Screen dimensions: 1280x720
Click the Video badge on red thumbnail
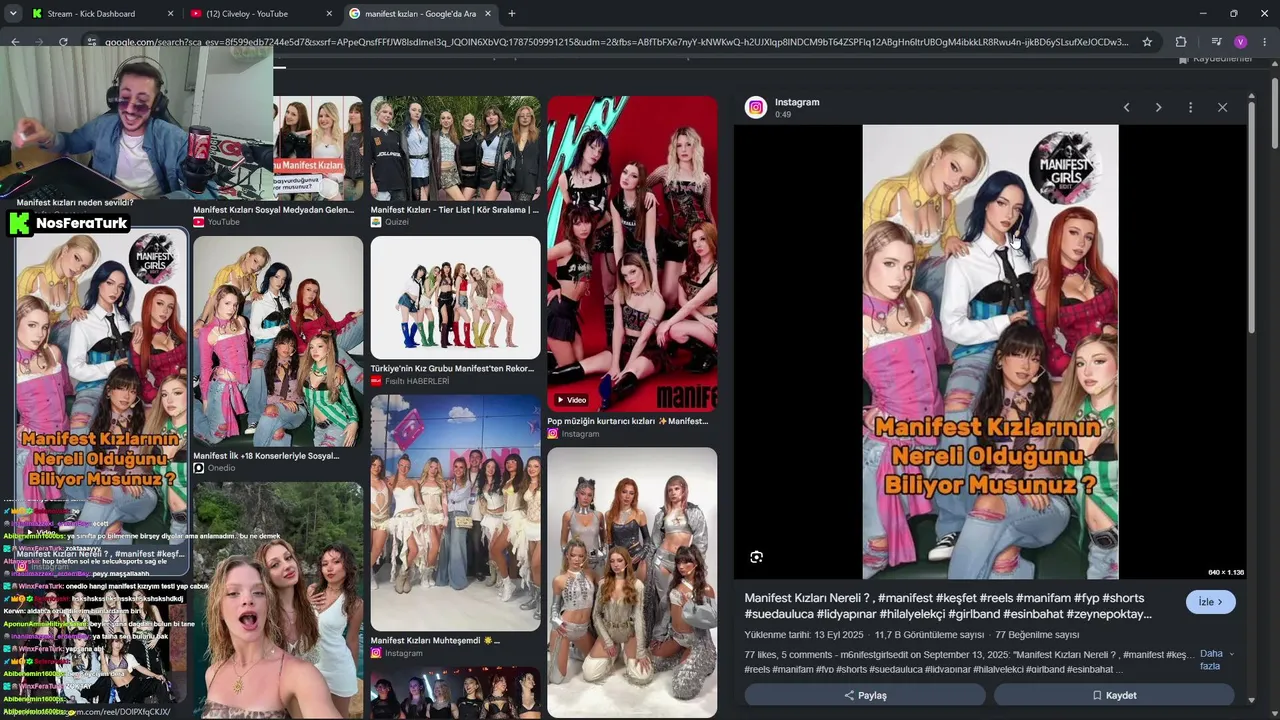[x=571, y=400]
